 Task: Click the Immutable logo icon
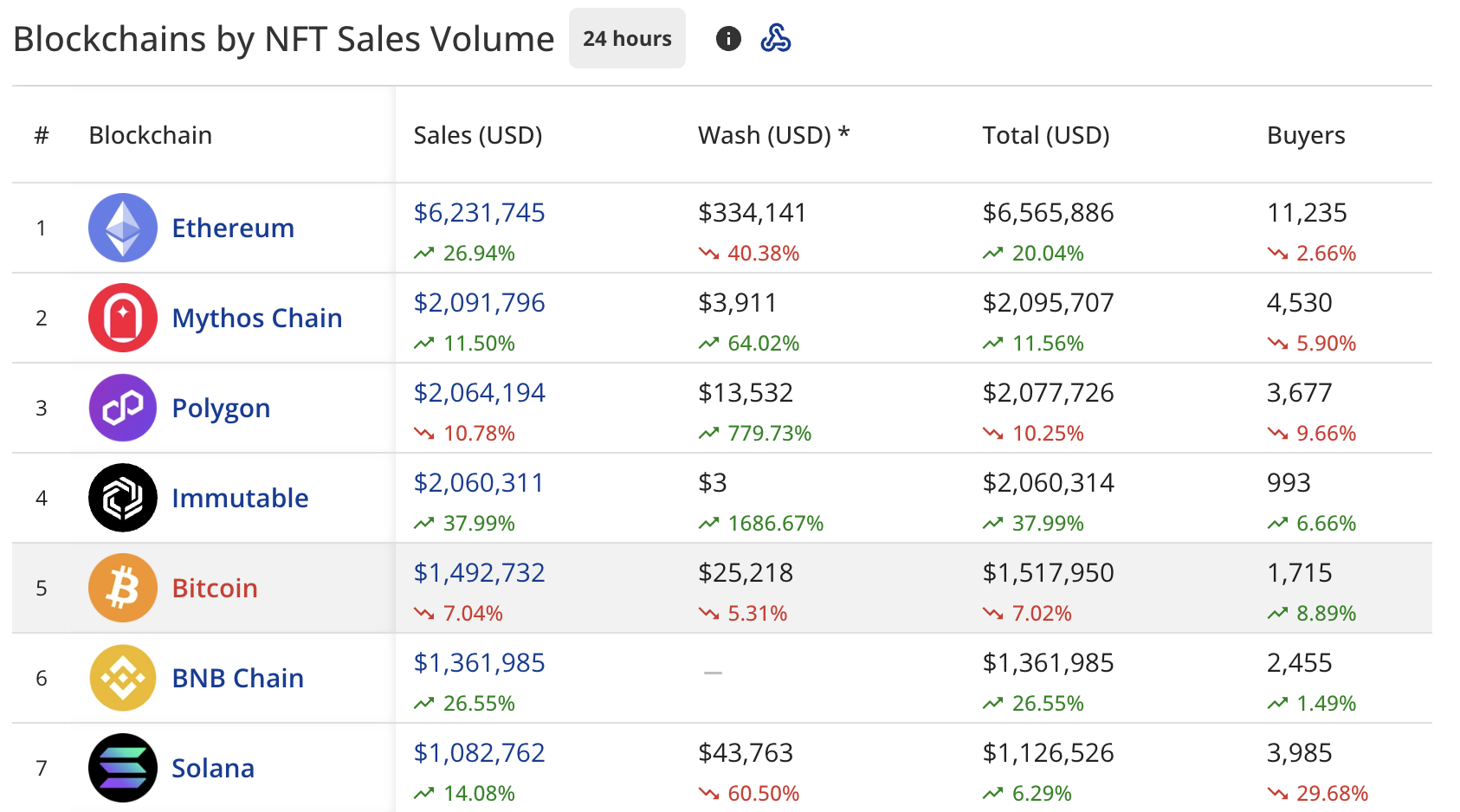123,498
